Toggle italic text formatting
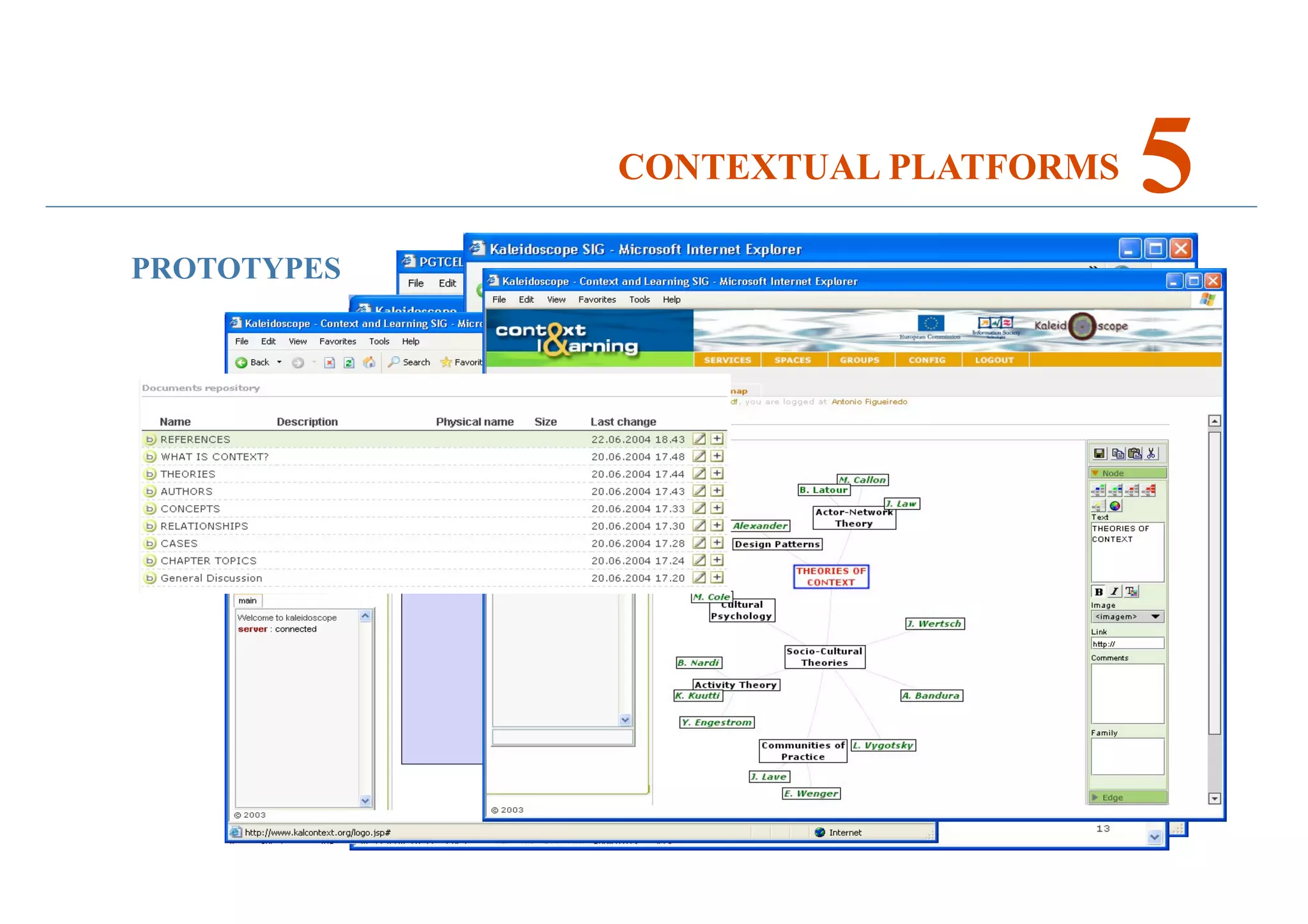This screenshot has height=924, width=1308. tap(1114, 591)
